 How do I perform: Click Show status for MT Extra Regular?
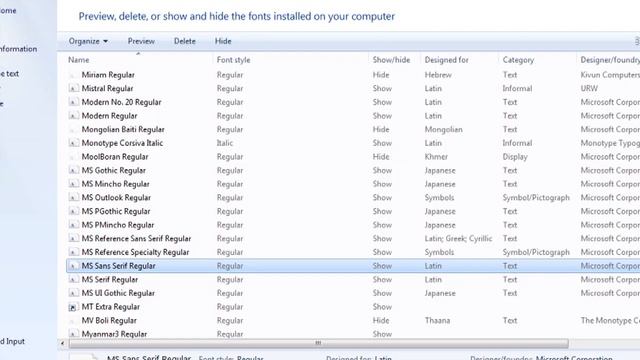coord(382,307)
